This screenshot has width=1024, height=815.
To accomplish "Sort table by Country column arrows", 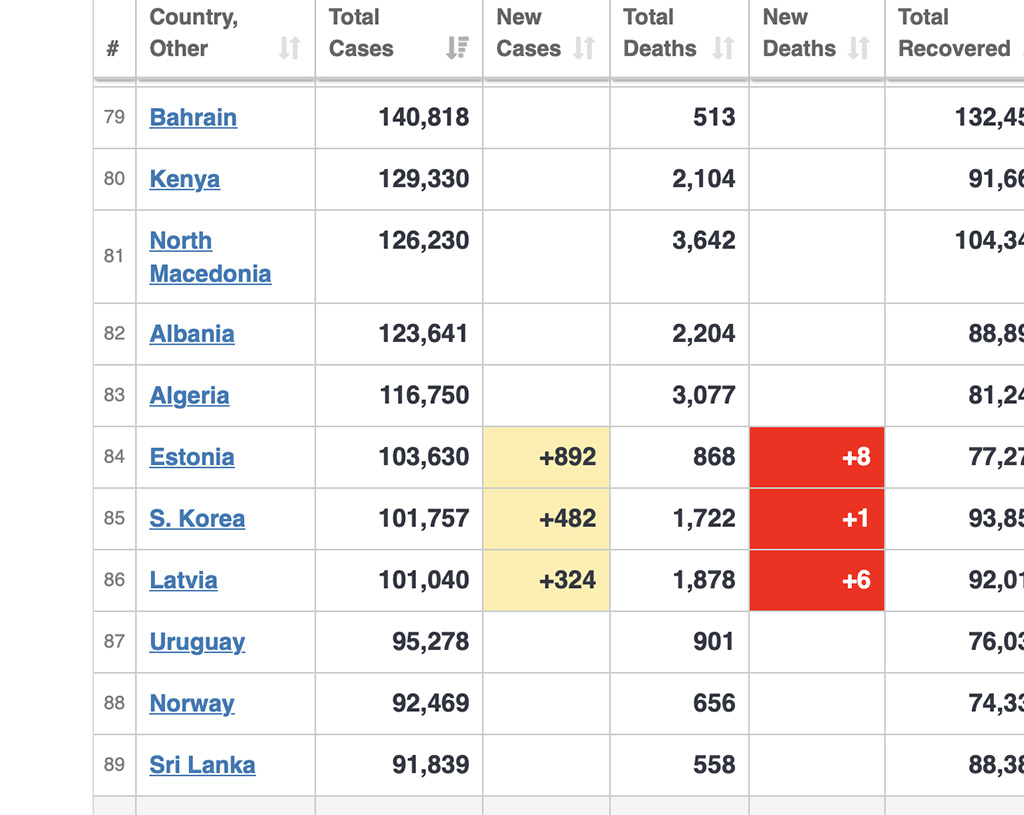I will 289,48.
